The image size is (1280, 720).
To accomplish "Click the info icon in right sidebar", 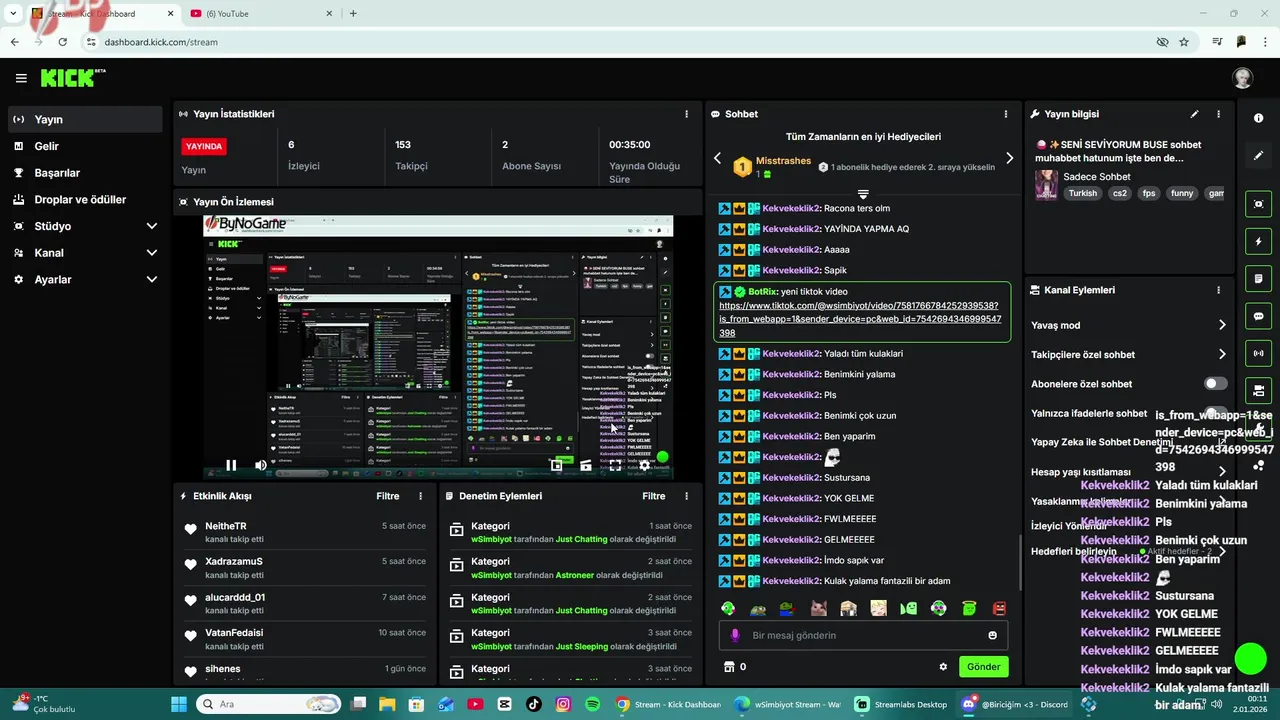I will click(x=1258, y=118).
